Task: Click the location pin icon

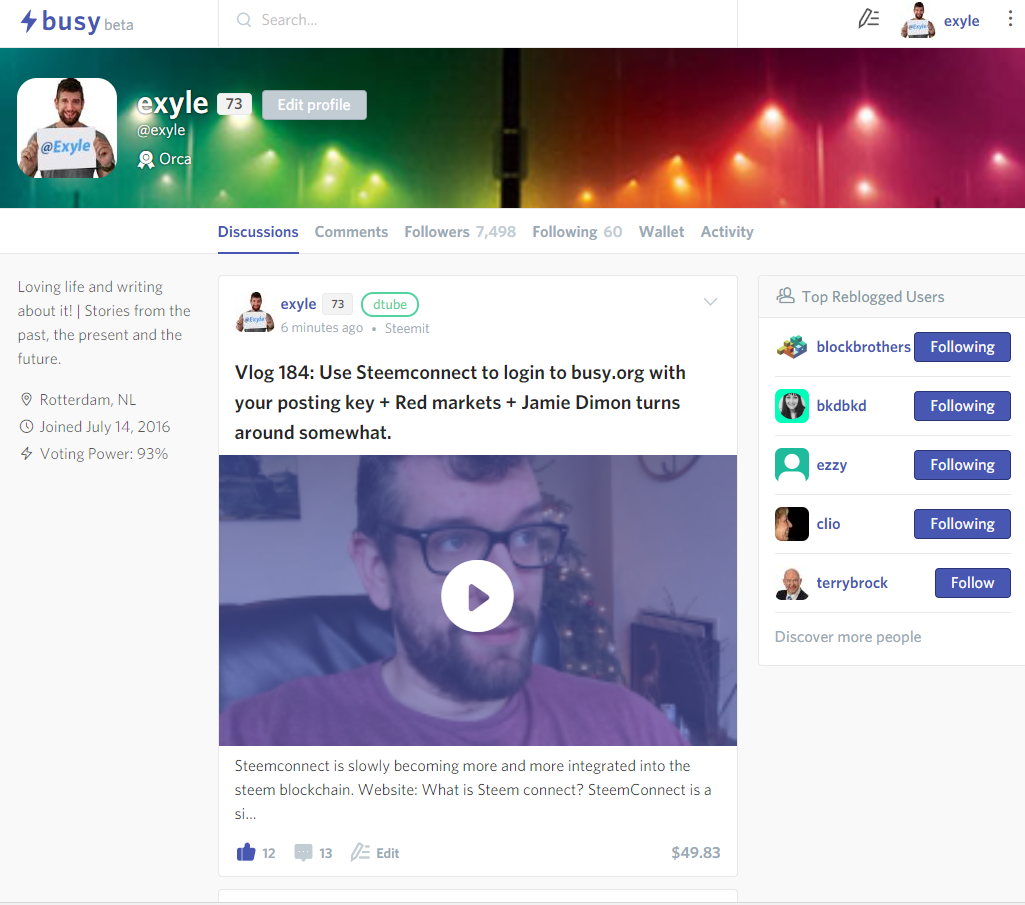Action: click(26, 400)
